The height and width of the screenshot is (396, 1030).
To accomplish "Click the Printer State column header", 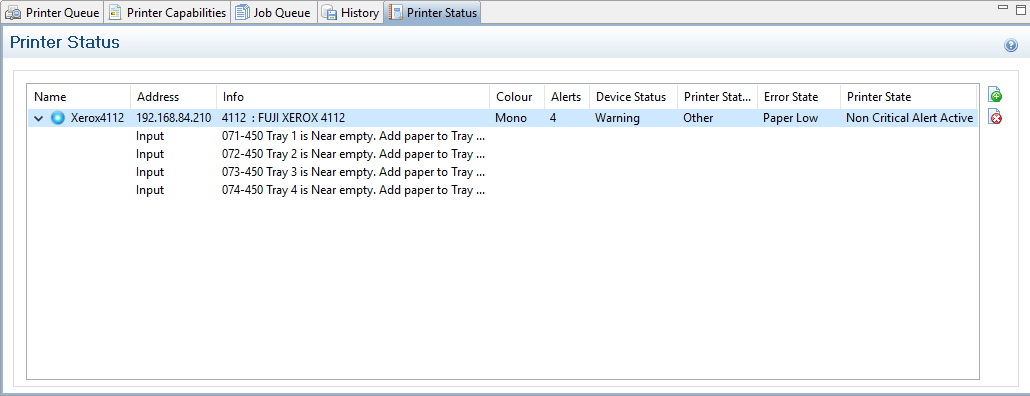I will tap(909, 97).
